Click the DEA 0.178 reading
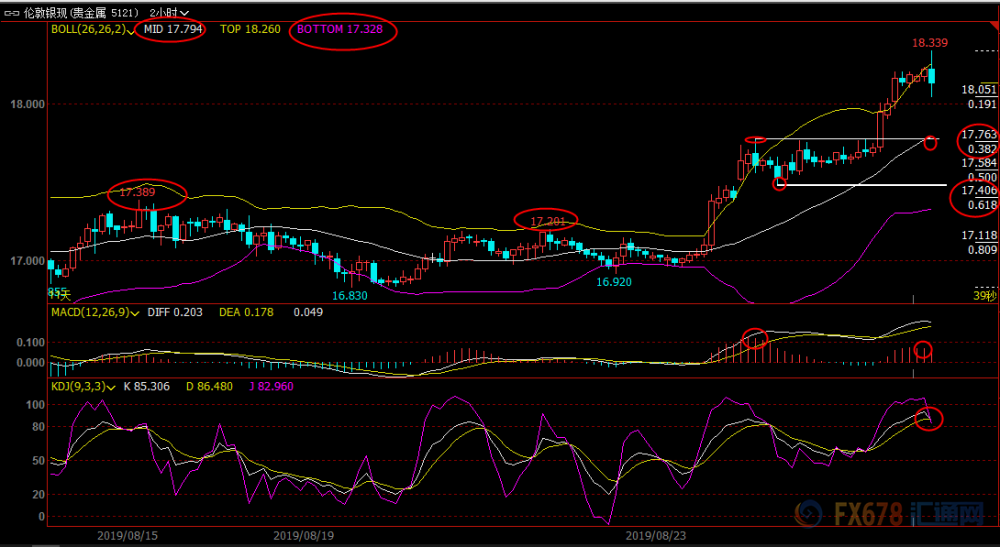The height and width of the screenshot is (547, 1000). click(x=246, y=312)
